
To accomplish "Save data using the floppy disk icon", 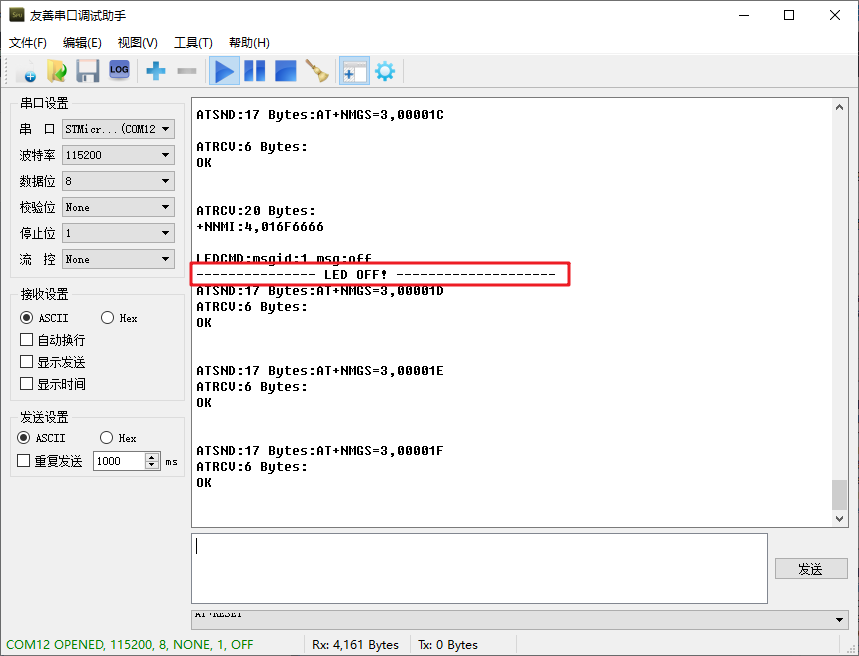I will [88, 71].
